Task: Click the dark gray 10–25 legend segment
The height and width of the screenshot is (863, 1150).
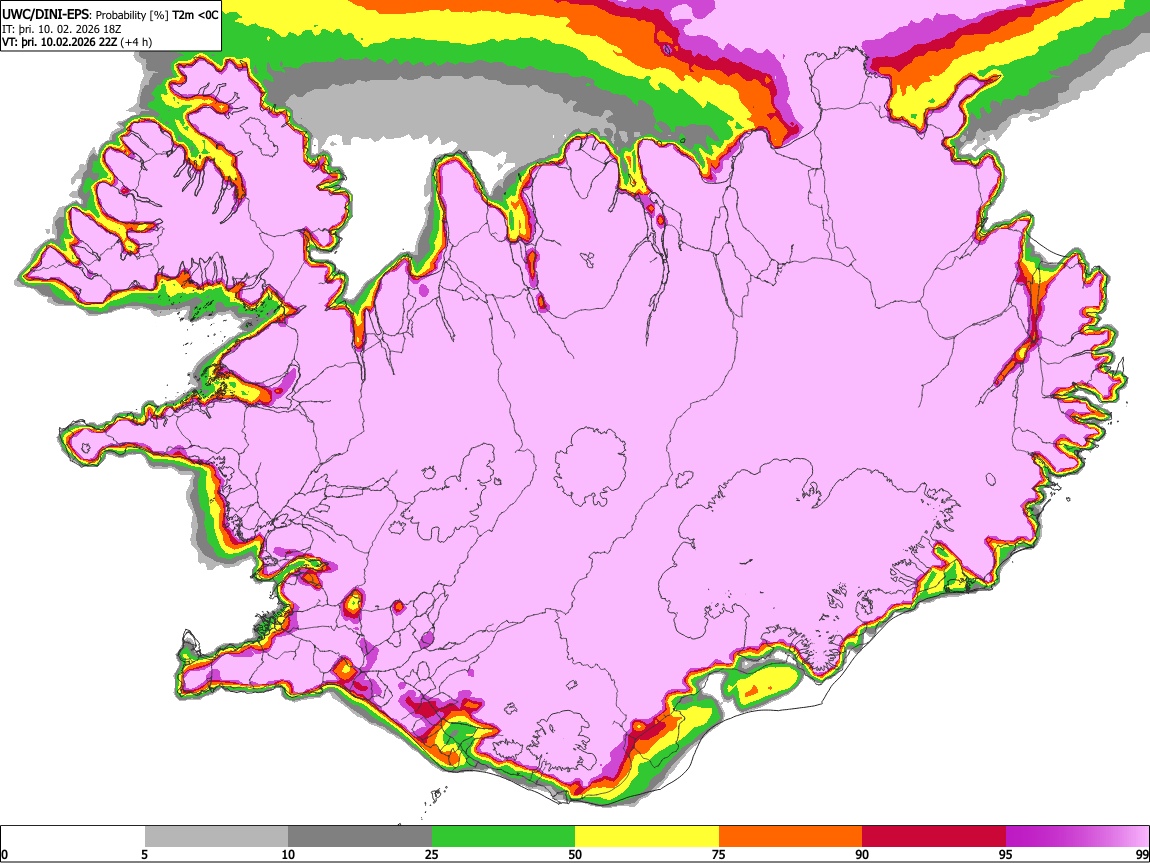Action: pos(360,837)
